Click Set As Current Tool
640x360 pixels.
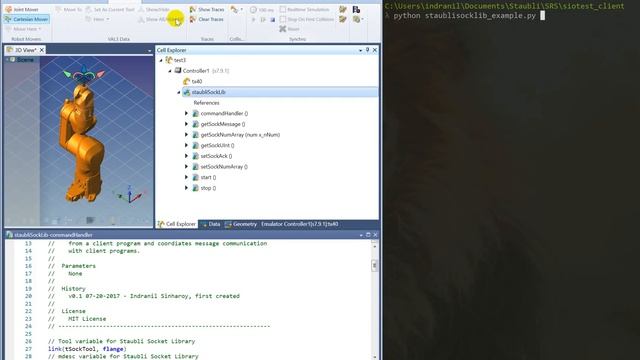click(x=110, y=9)
